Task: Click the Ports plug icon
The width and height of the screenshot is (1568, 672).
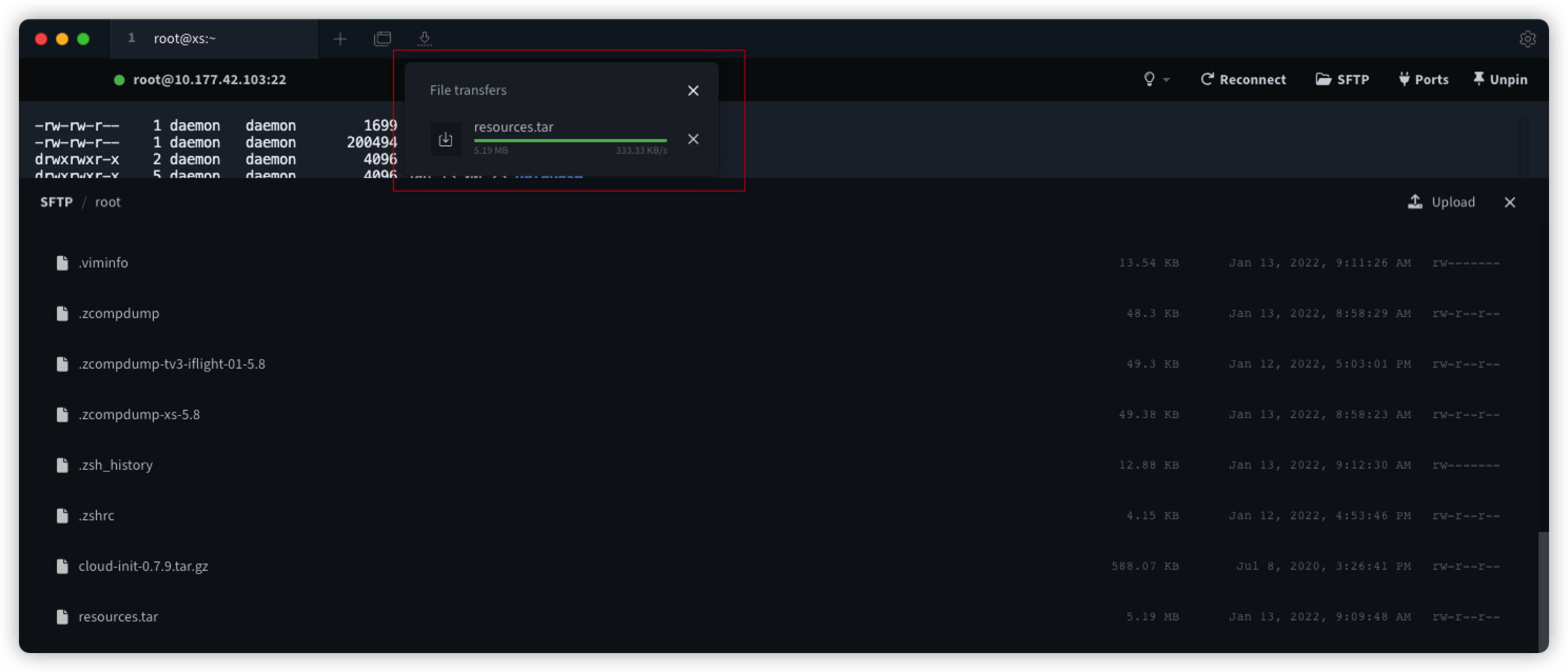Action: coord(1404,79)
